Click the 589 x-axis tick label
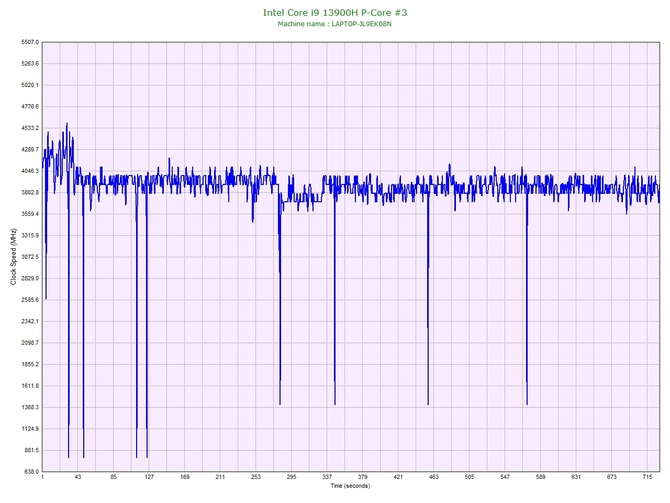Screen dimensions: 670x503 pos(541,477)
